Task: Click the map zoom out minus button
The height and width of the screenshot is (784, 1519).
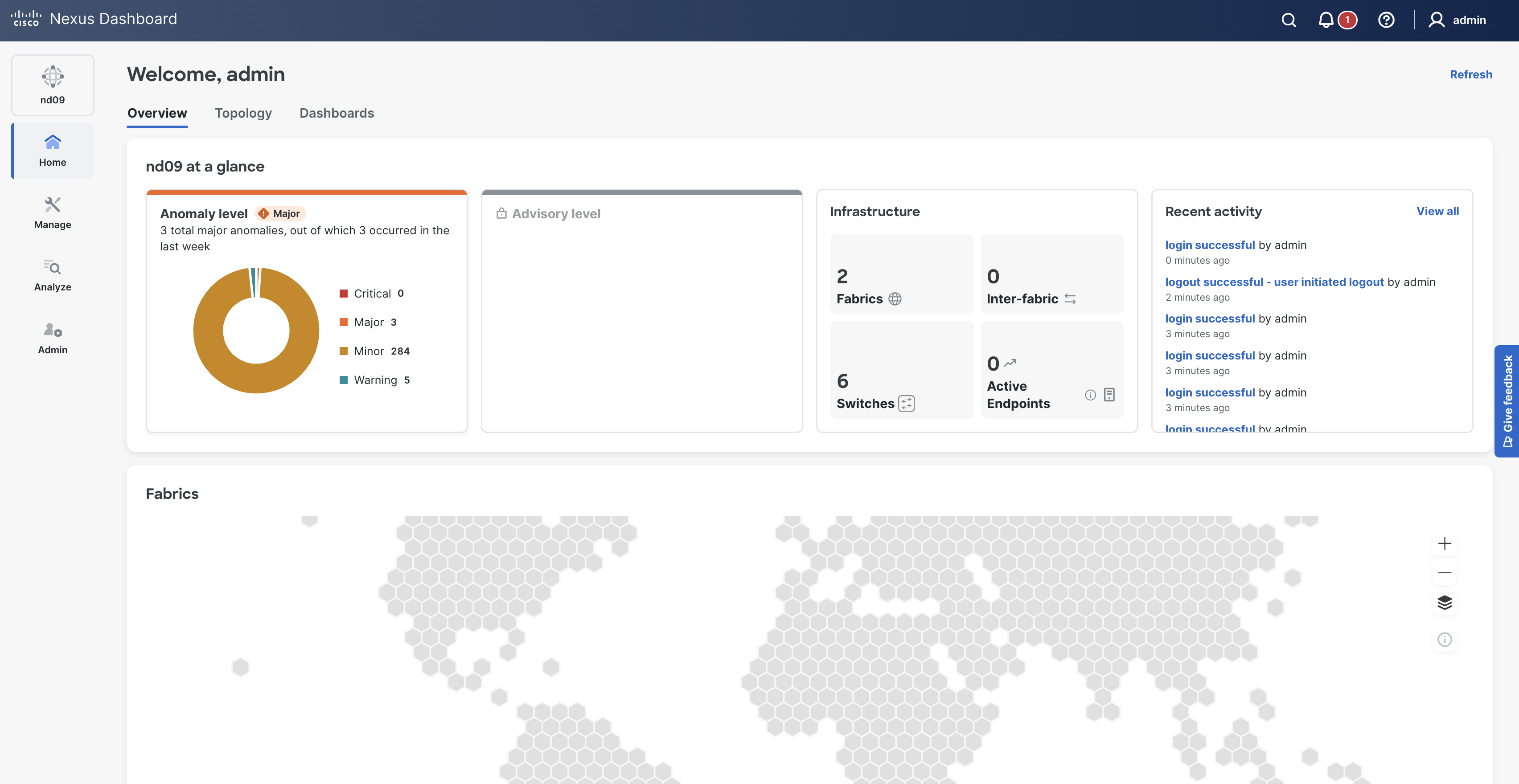Action: tap(1444, 573)
